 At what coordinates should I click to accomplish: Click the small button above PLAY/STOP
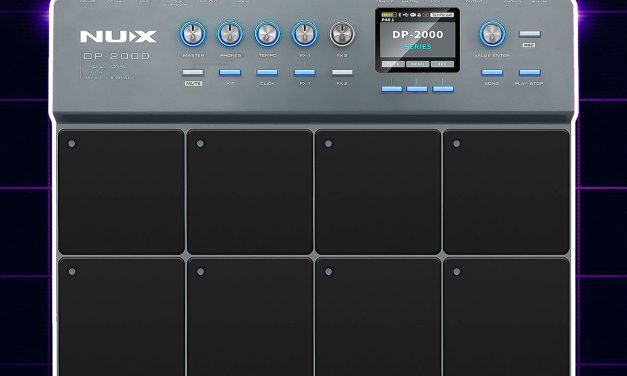point(529,34)
